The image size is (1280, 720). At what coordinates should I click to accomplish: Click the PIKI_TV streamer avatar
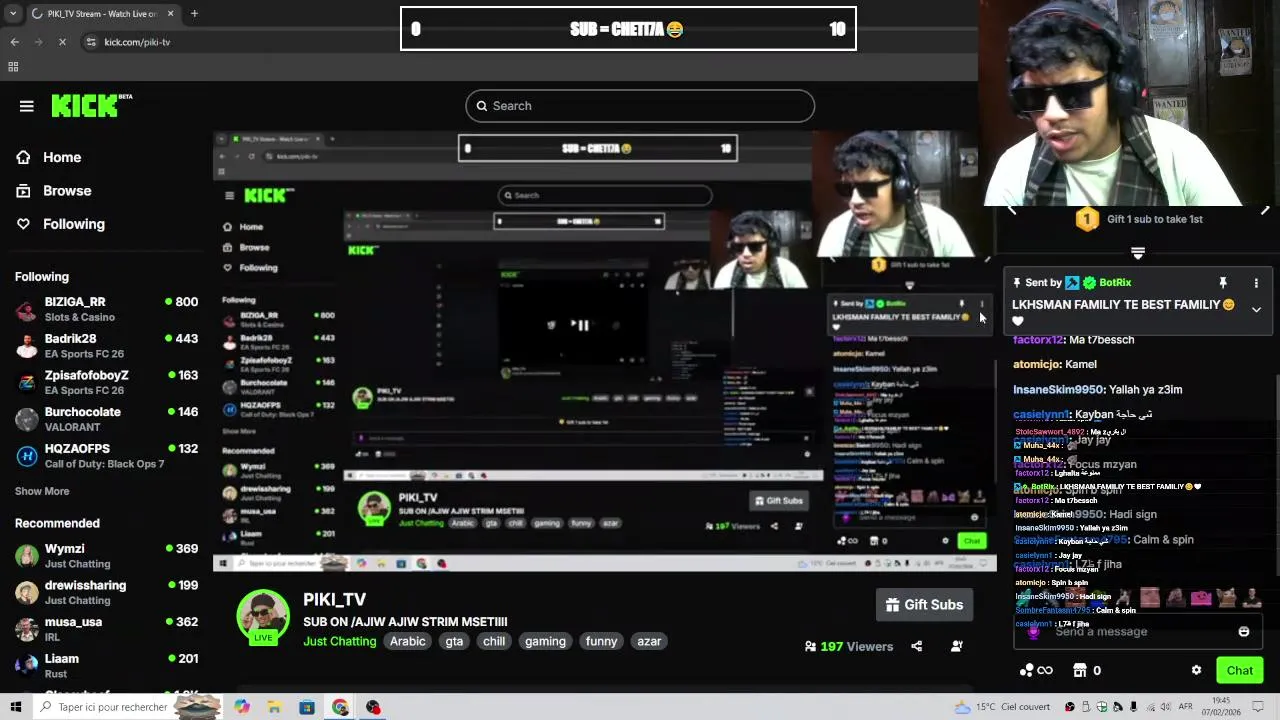point(263,616)
